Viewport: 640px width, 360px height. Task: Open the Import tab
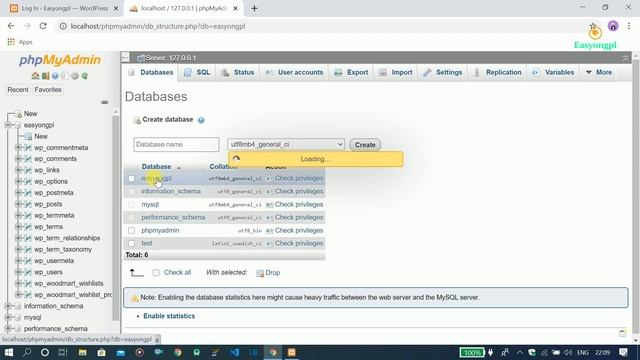[396, 73]
